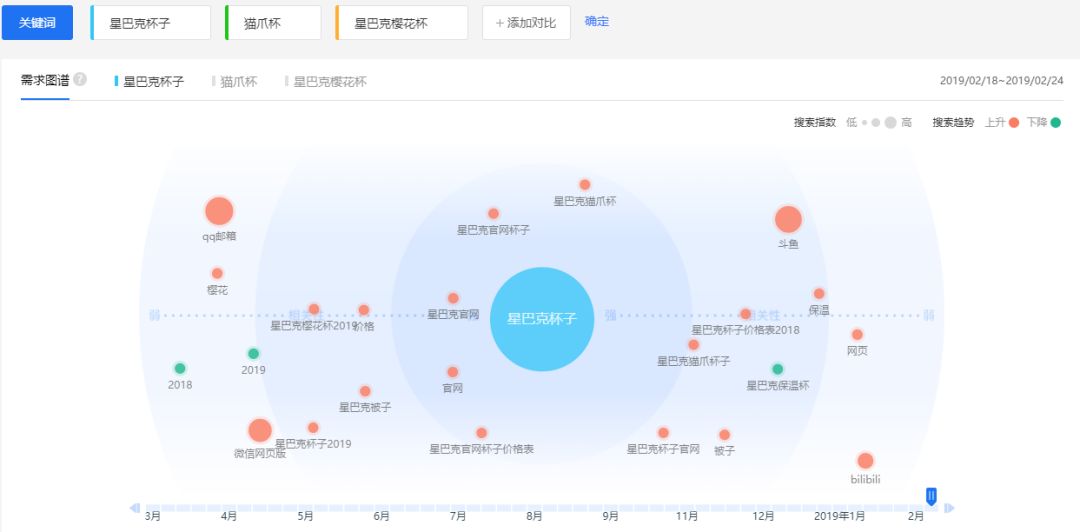Click the green 星巴克保温杯 node dot
This screenshot has width=1080, height=532.
click(x=778, y=369)
